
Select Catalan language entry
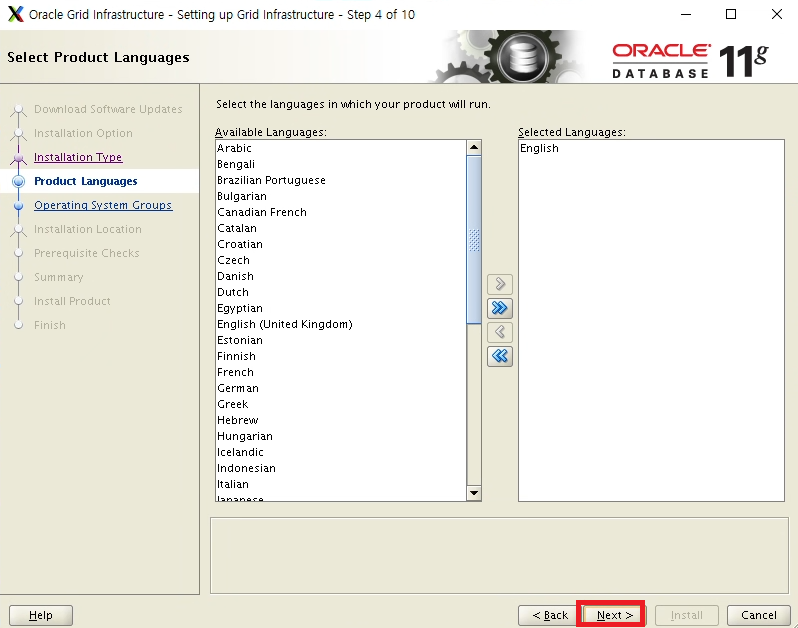pos(340,229)
